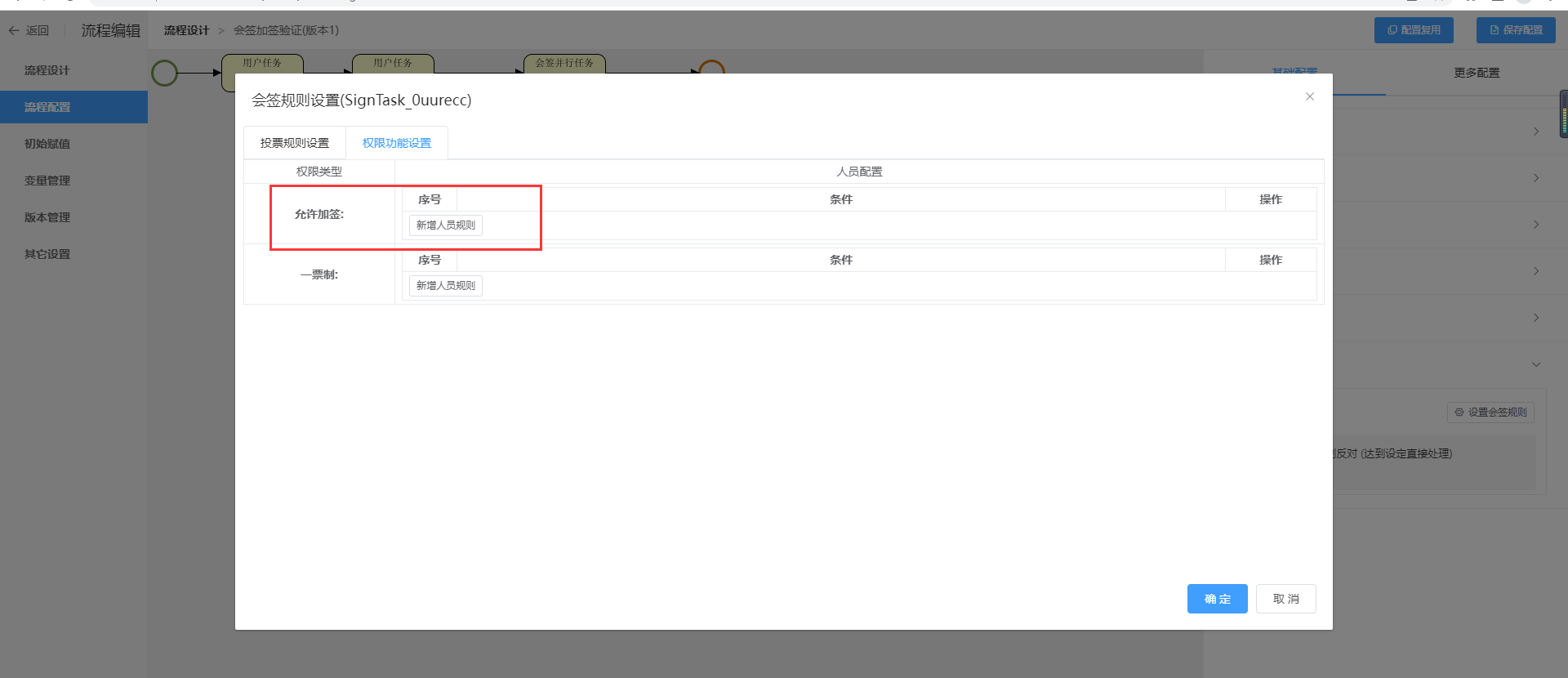
Task: Click the 流程编辑 page title
Action: click(x=111, y=30)
